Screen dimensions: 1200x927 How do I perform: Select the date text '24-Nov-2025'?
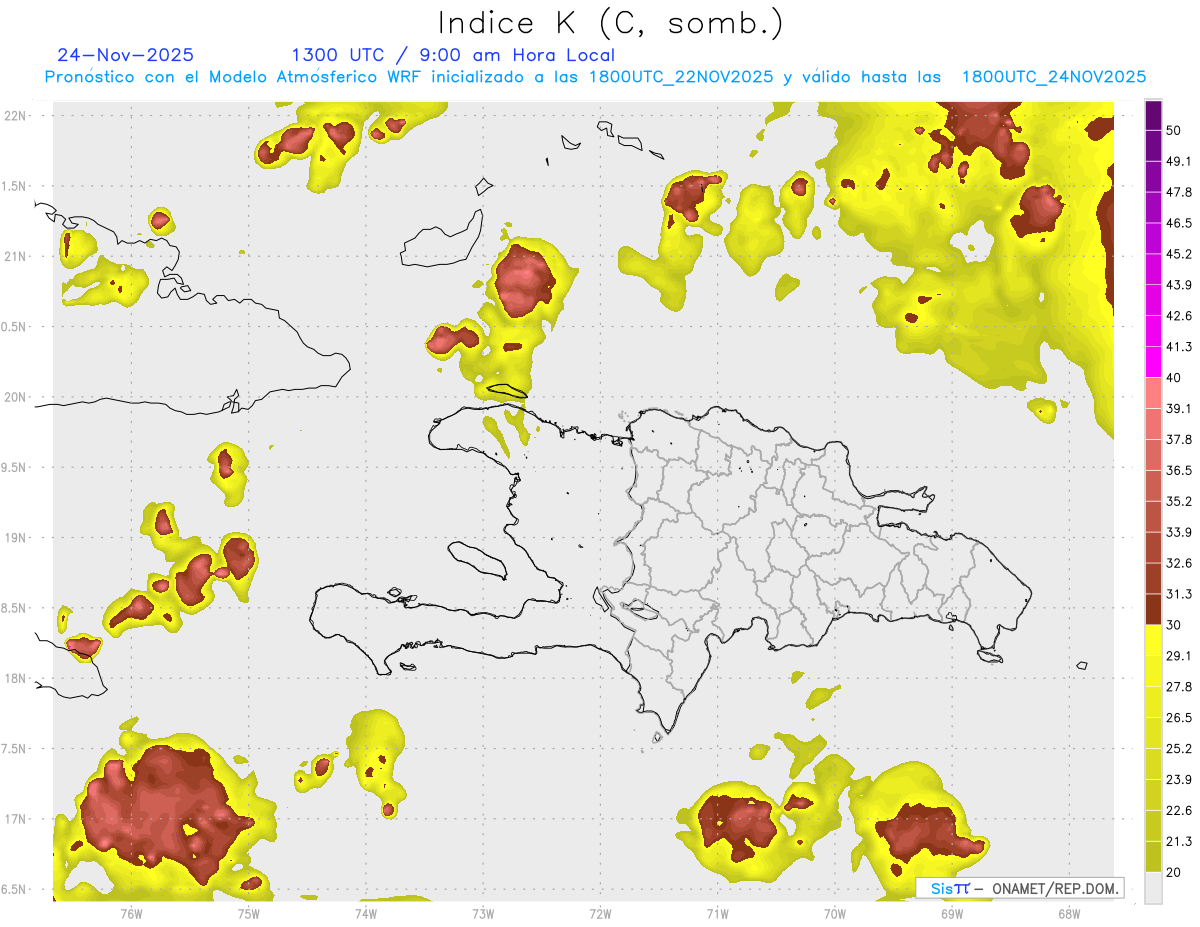tap(126, 55)
